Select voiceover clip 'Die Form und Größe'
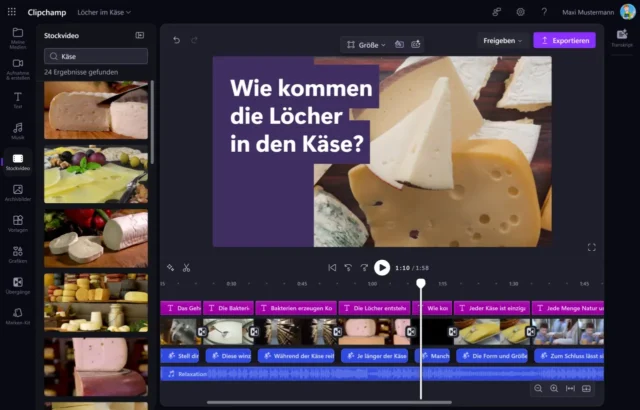Image resolution: width=640 pixels, height=410 pixels. click(492, 356)
